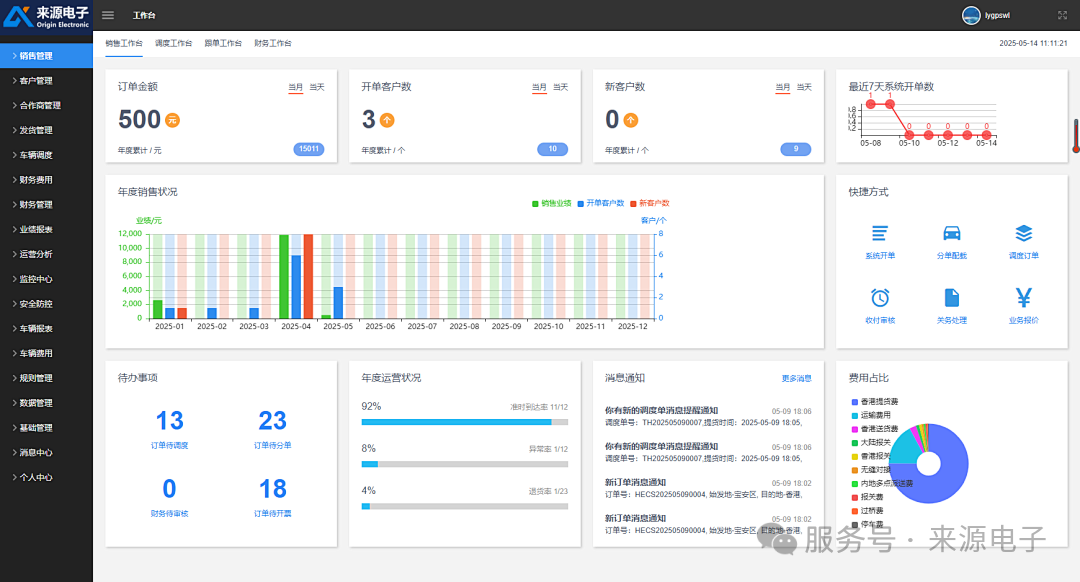Switch to the 财务工作台 tab

pyautogui.click(x=273, y=43)
